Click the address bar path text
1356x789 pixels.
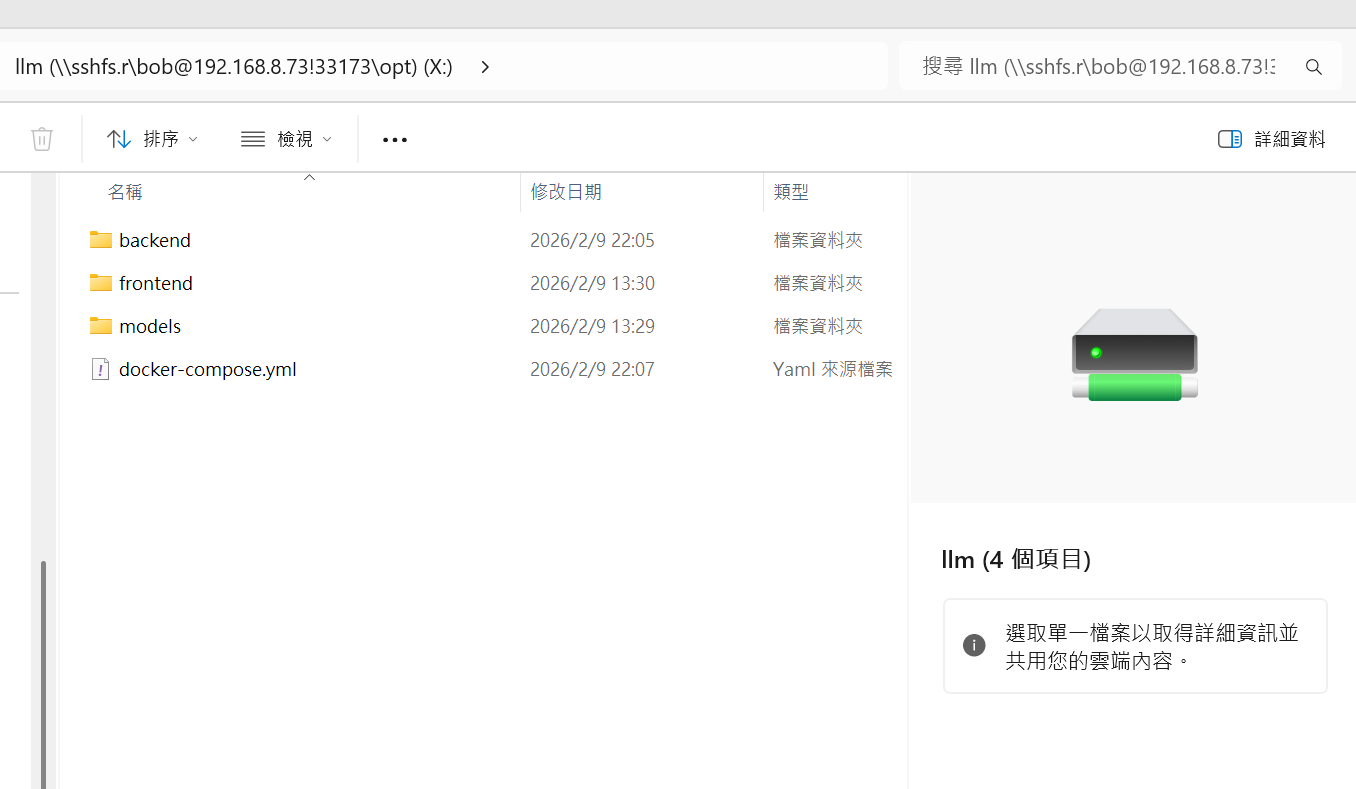pyautogui.click(x=234, y=67)
